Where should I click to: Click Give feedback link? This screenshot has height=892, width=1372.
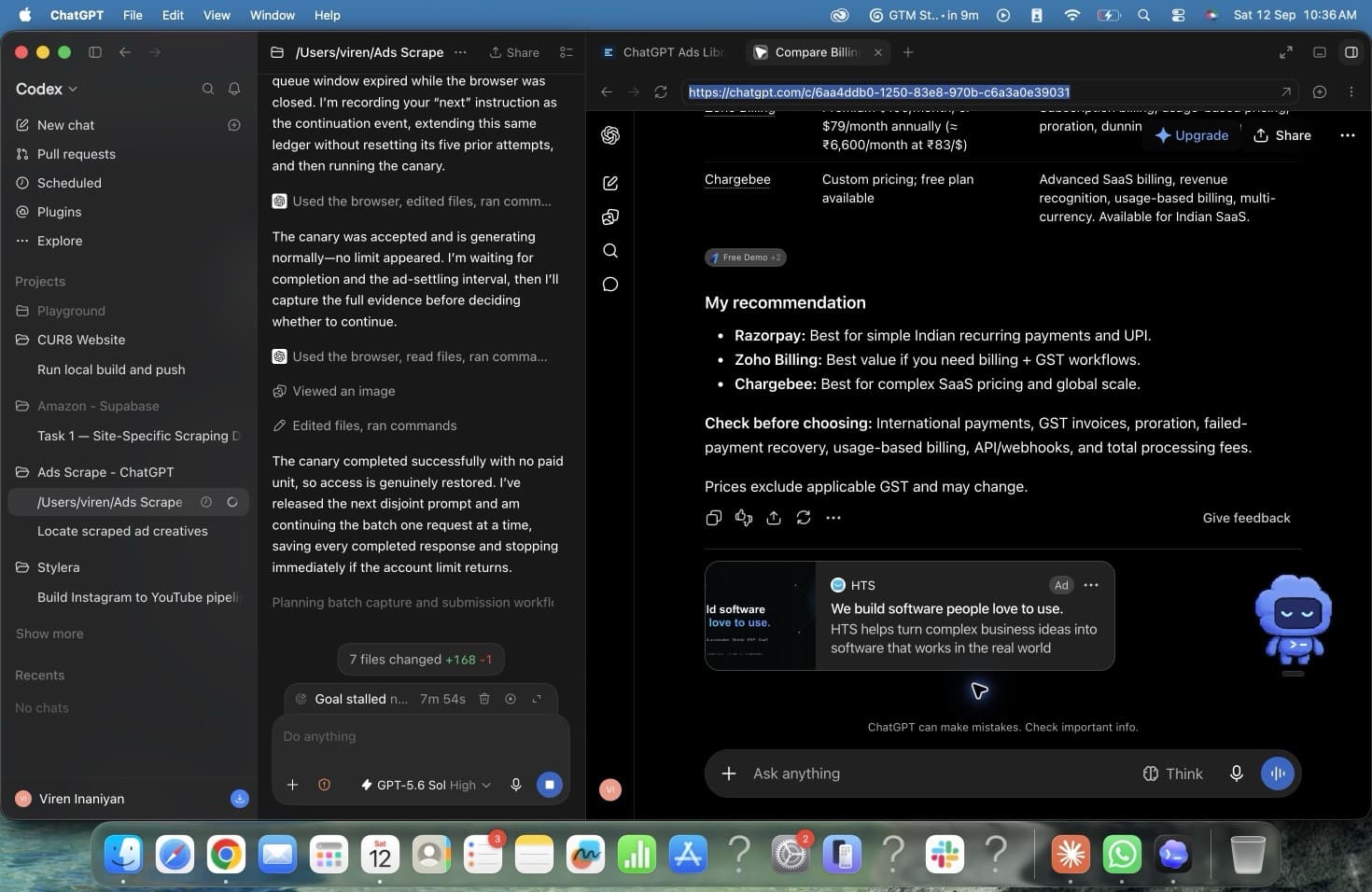1246,518
